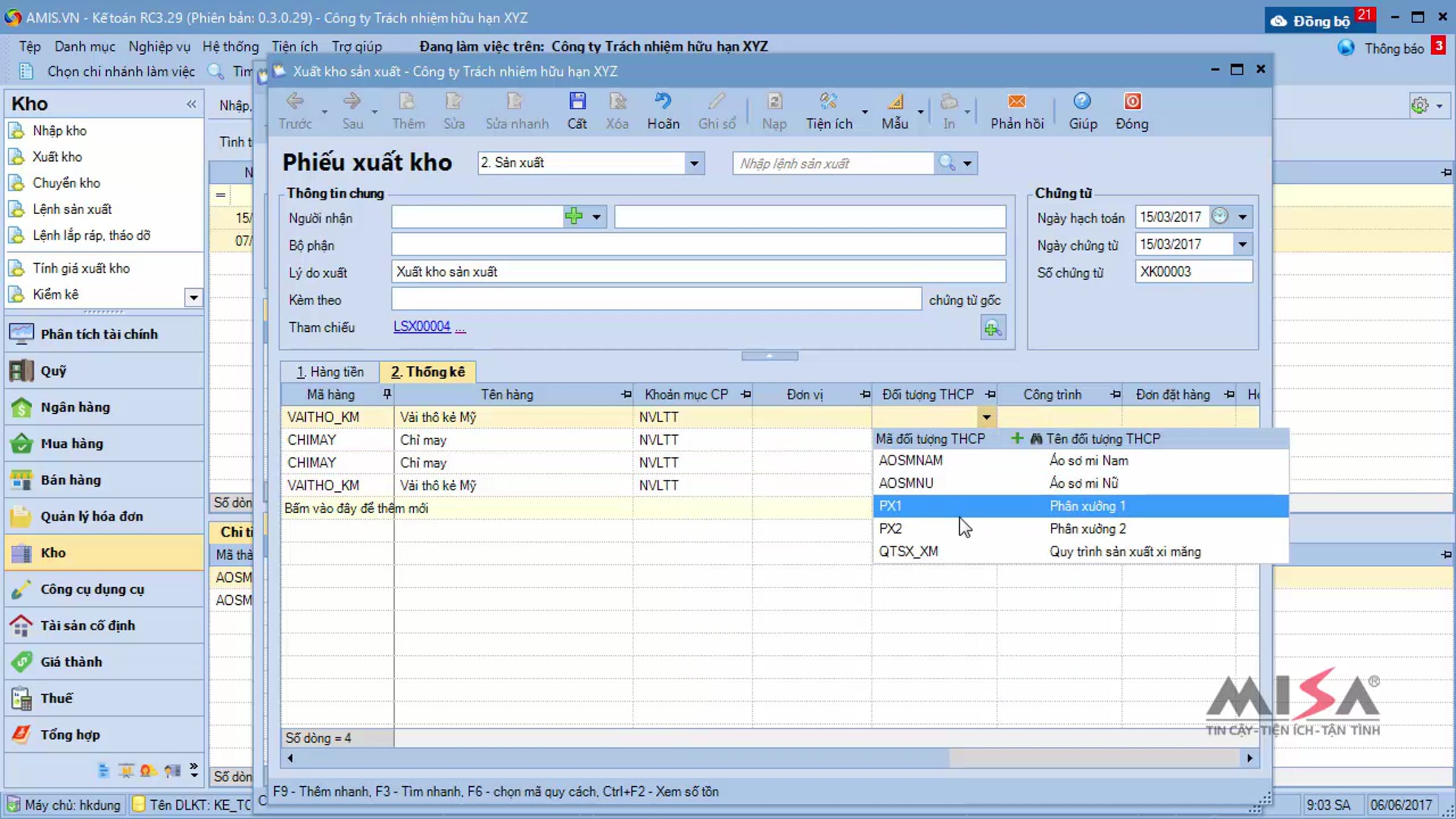Click the Sửa nhanh quick edit icon
This screenshot has height=819, width=1456.
pos(515,101)
